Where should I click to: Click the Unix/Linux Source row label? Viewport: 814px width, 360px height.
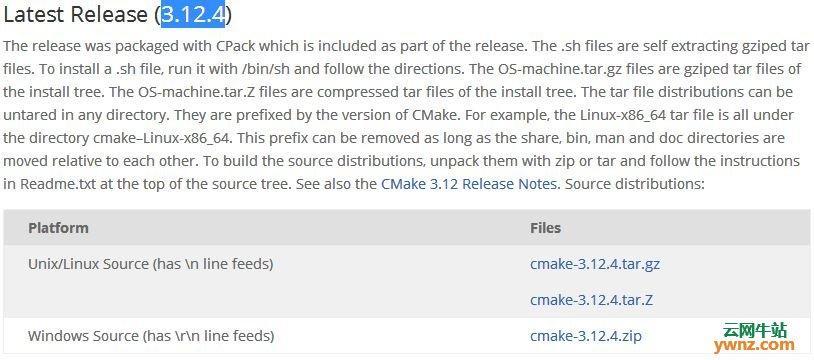tap(151, 264)
